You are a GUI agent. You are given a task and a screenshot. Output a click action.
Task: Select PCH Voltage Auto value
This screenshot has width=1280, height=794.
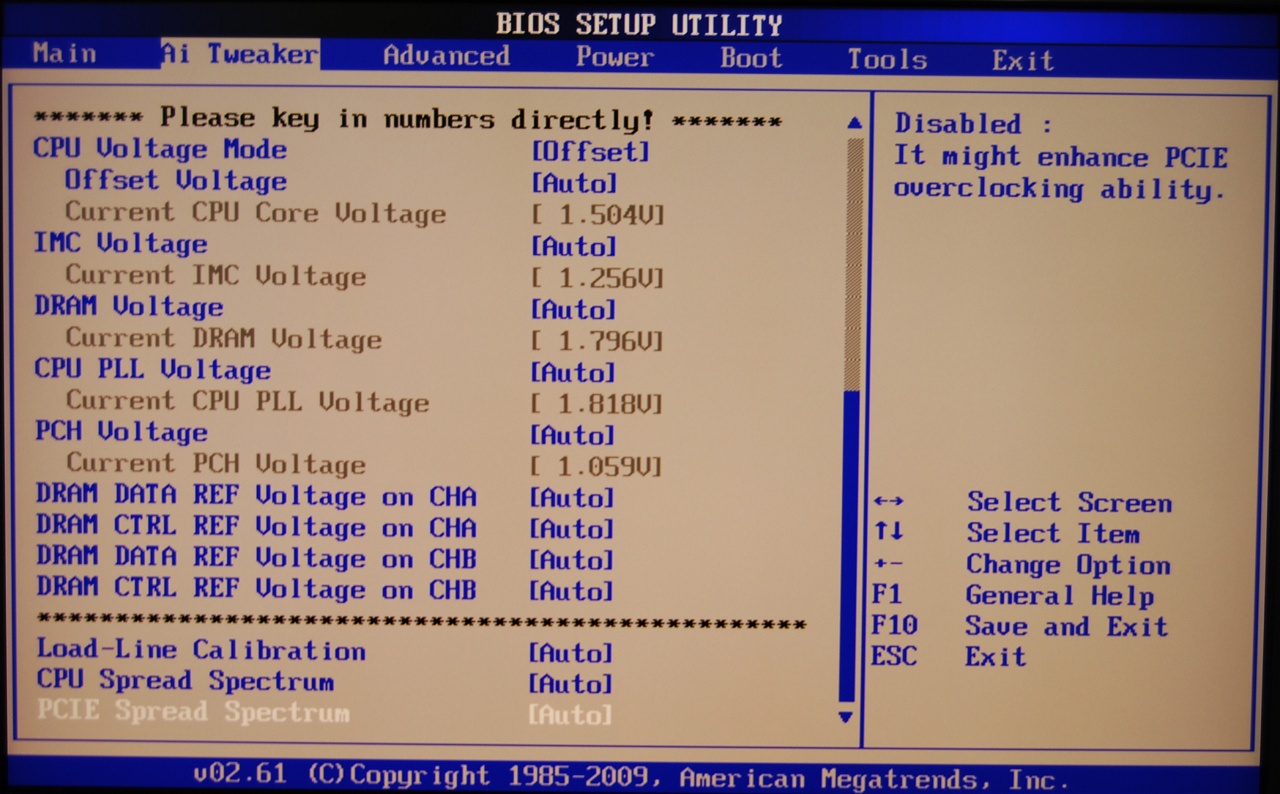tap(572, 435)
